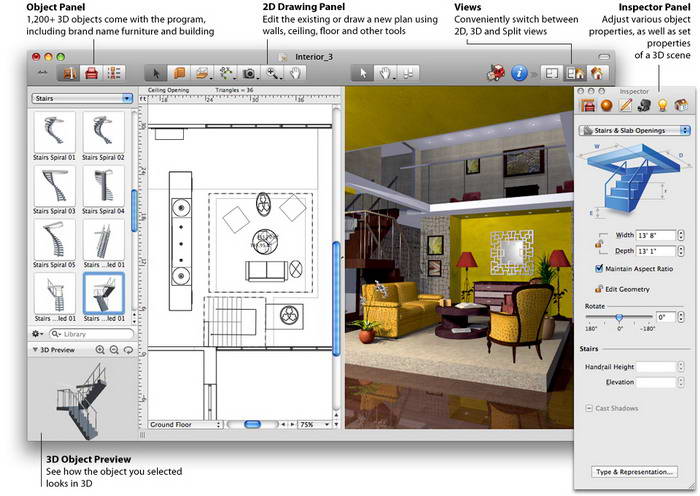The image size is (700, 496).
Task: Open the building settings Inspector tab
Action: point(681,105)
